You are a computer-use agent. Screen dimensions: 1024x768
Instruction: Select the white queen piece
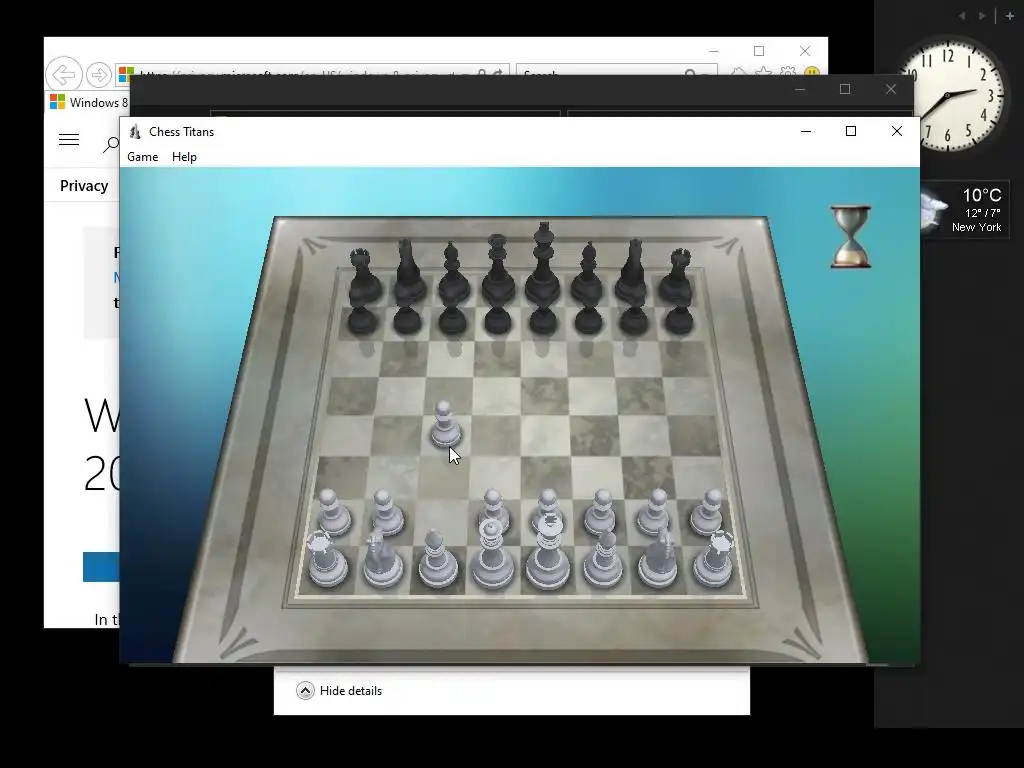(x=492, y=554)
